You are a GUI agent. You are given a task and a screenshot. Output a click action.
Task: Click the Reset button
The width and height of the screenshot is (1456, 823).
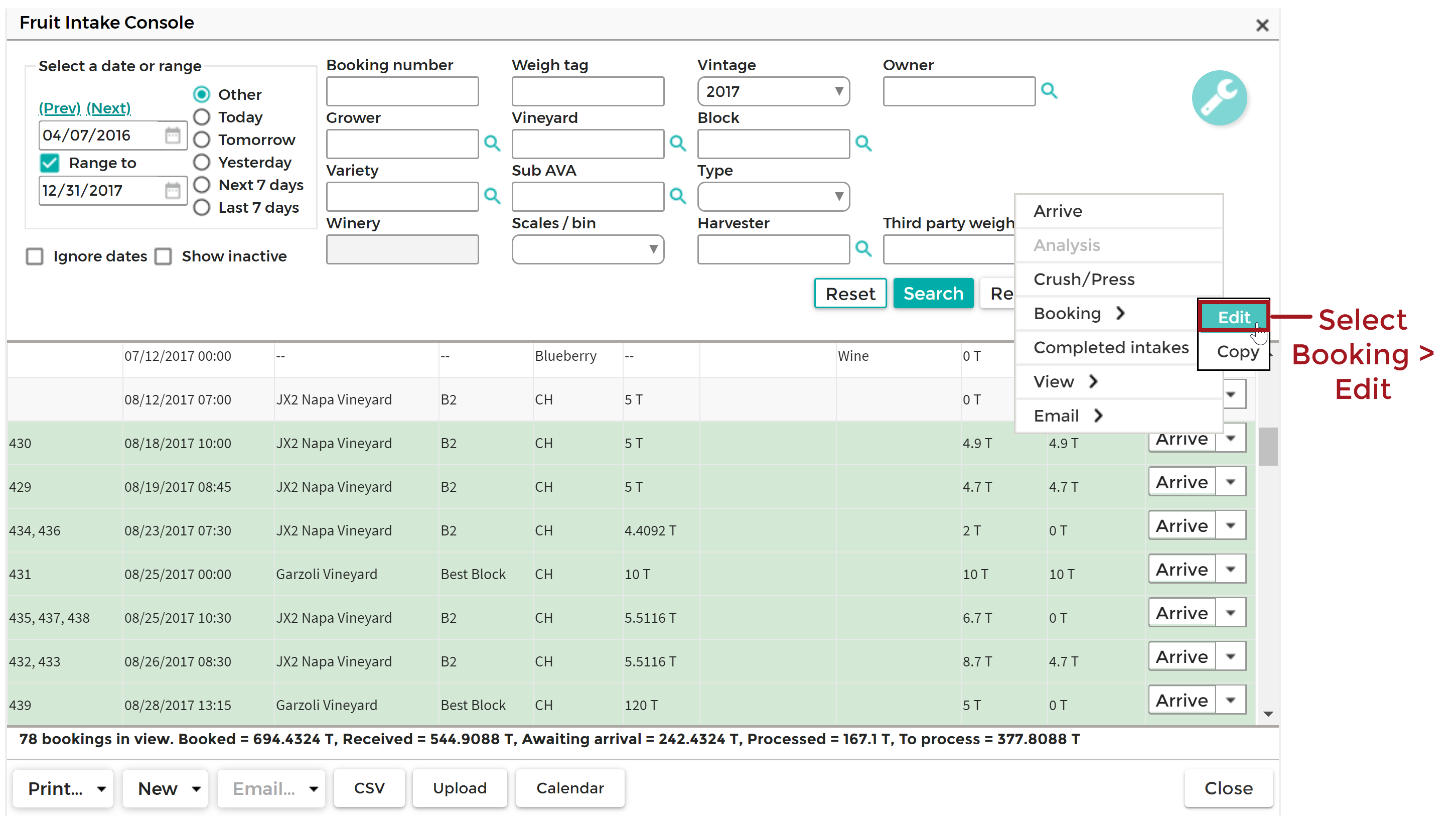850,294
